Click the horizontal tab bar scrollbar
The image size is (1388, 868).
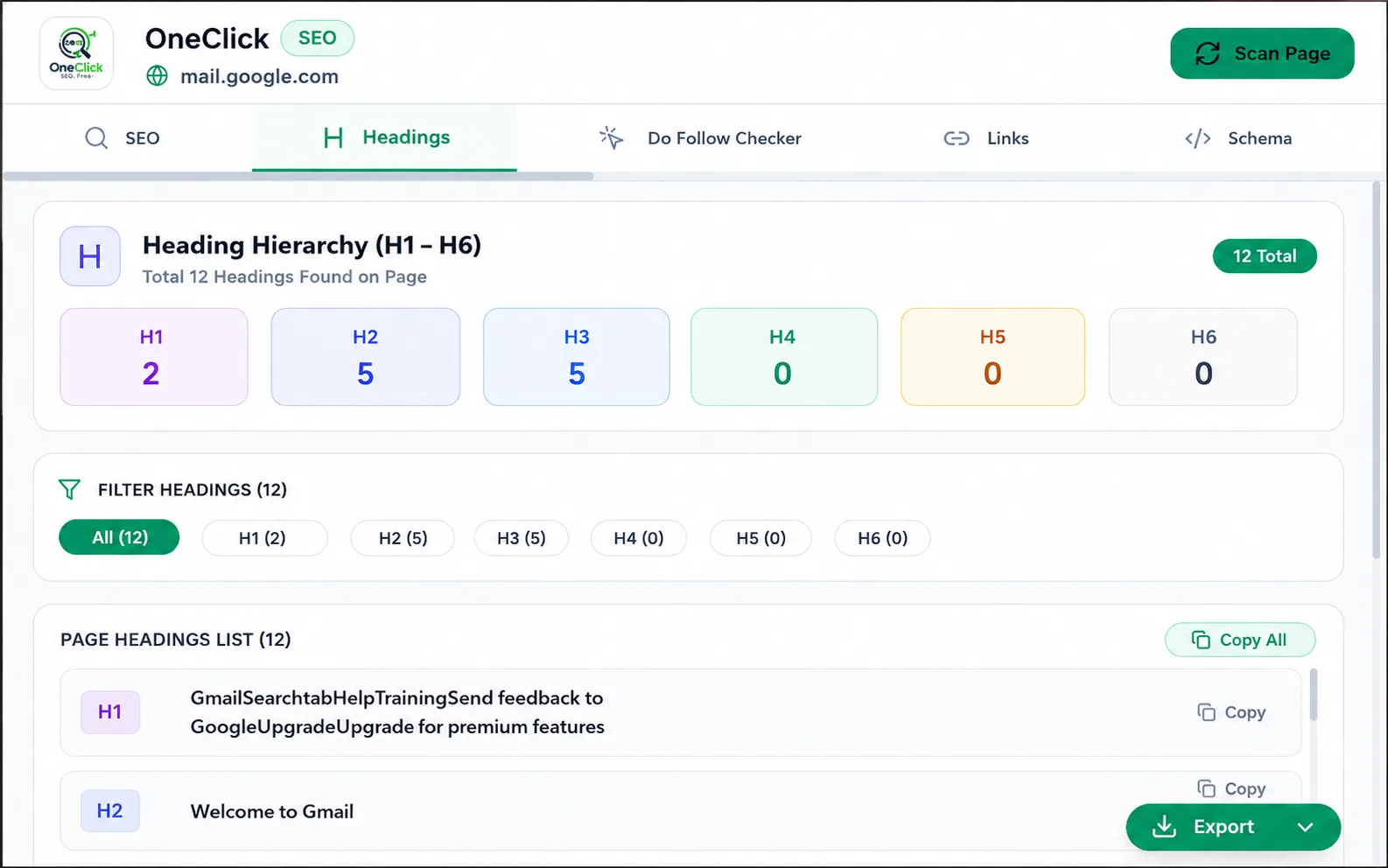click(298, 176)
